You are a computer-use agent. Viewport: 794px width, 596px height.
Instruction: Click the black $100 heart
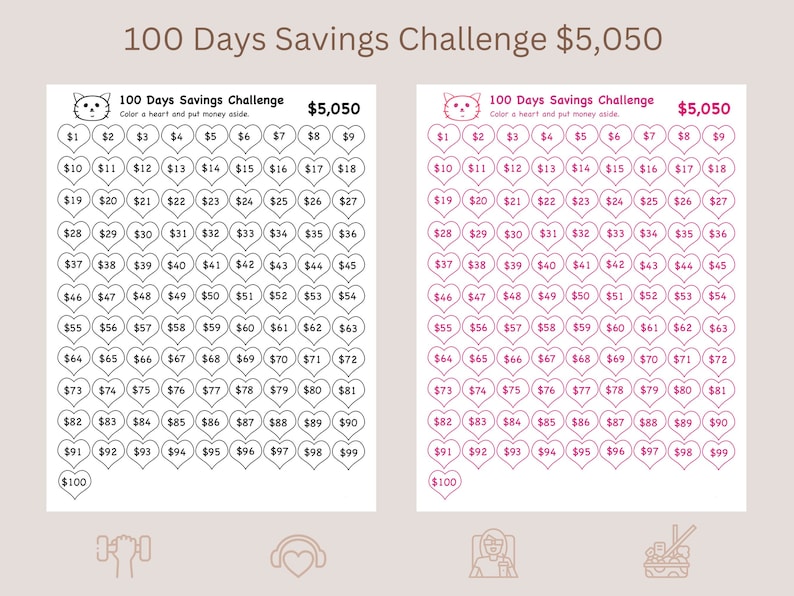(x=74, y=484)
